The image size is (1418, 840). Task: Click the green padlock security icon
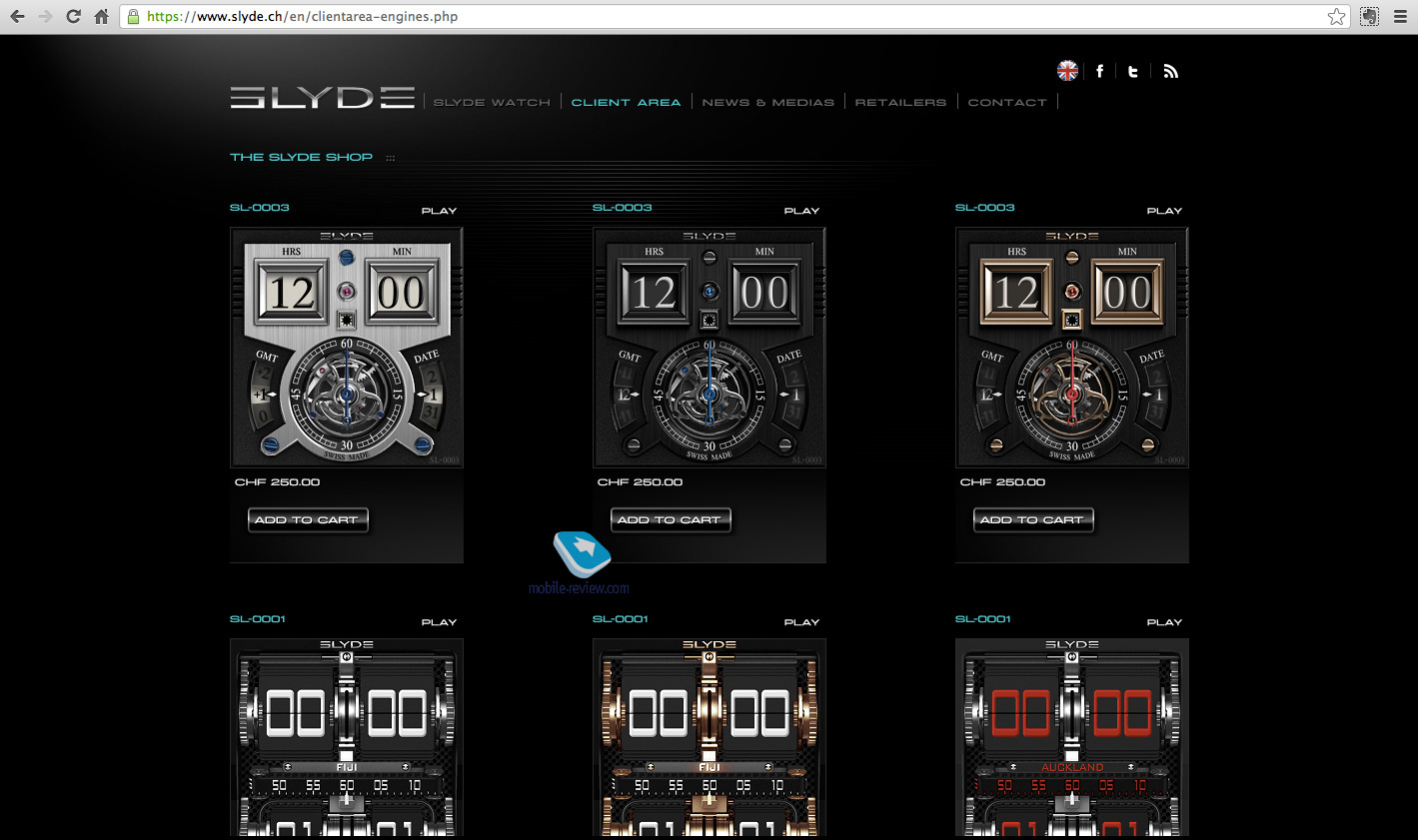[x=133, y=16]
